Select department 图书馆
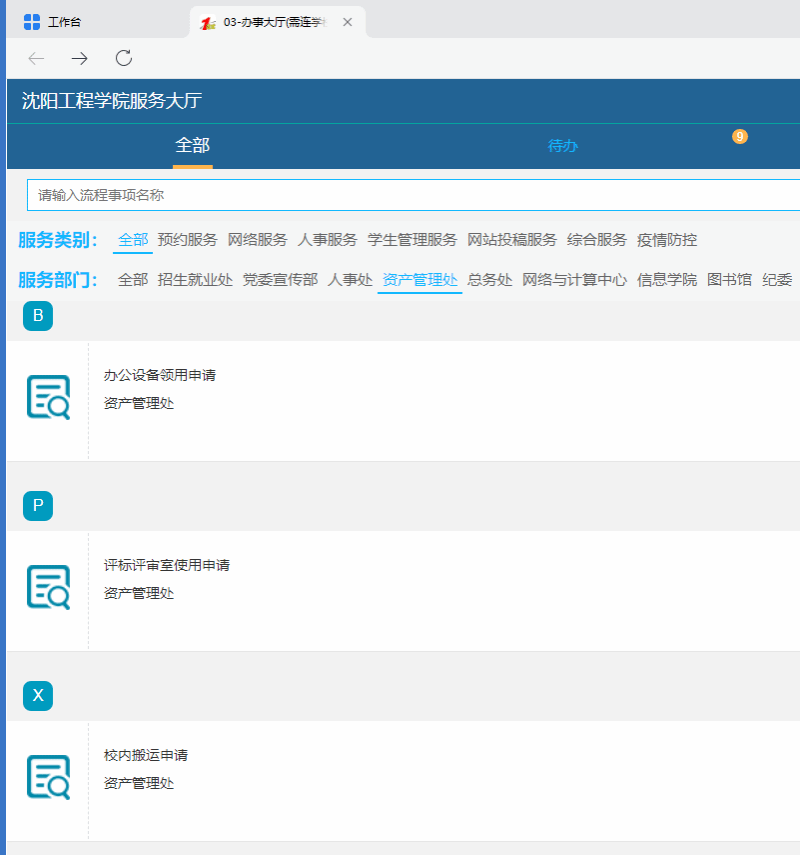The image size is (800, 855). pyautogui.click(x=730, y=280)
